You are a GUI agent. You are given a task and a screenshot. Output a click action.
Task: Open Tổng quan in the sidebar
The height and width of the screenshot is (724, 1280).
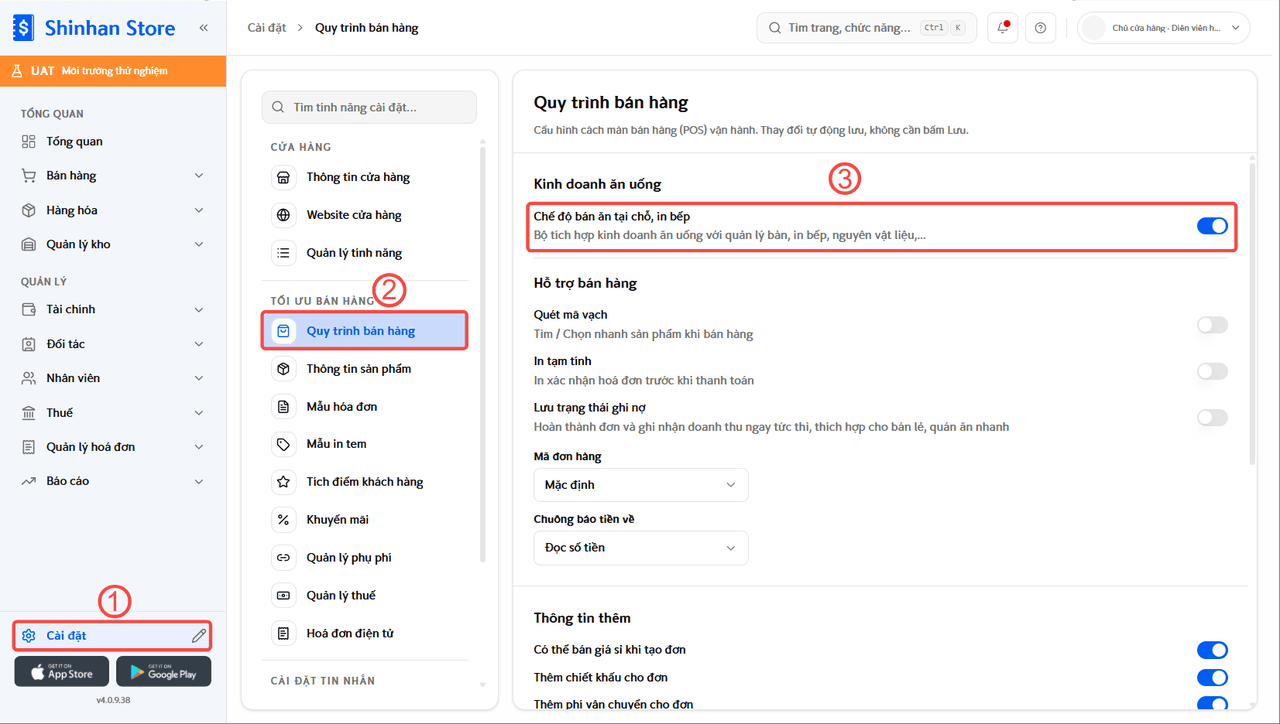click(112, 142)
